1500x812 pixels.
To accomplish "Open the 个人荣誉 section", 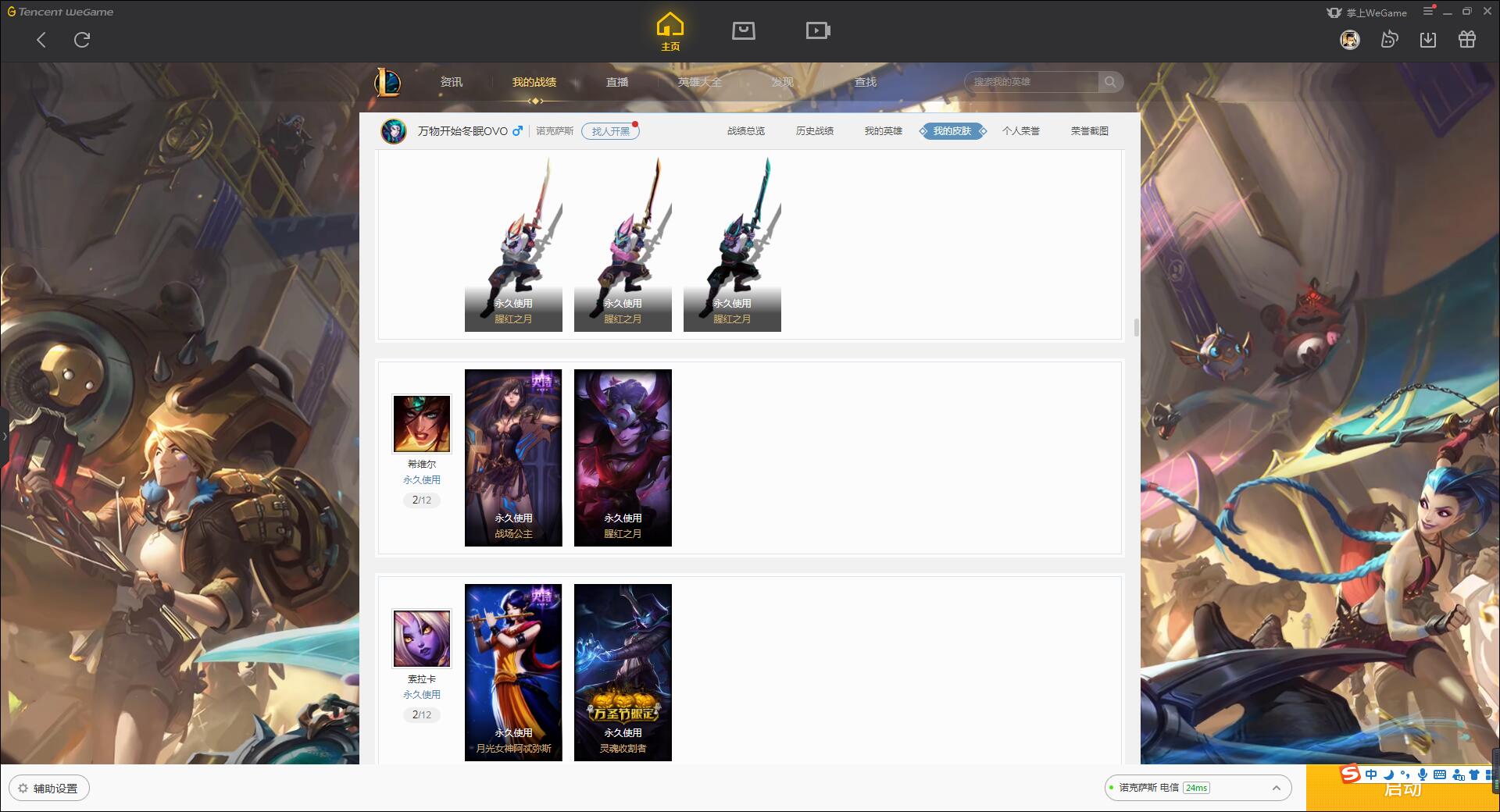I will (x=1021, y=131).
